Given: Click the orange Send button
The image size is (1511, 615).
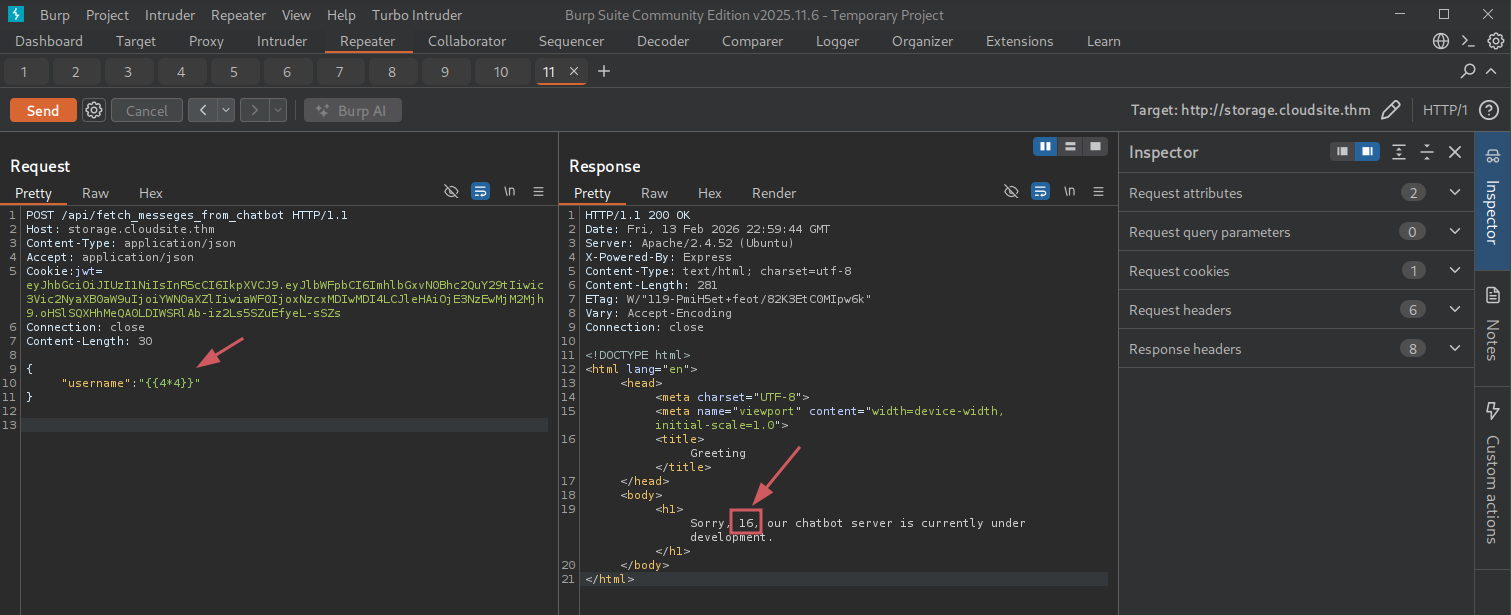Looking at the screenshot, I should coord(43,111).
